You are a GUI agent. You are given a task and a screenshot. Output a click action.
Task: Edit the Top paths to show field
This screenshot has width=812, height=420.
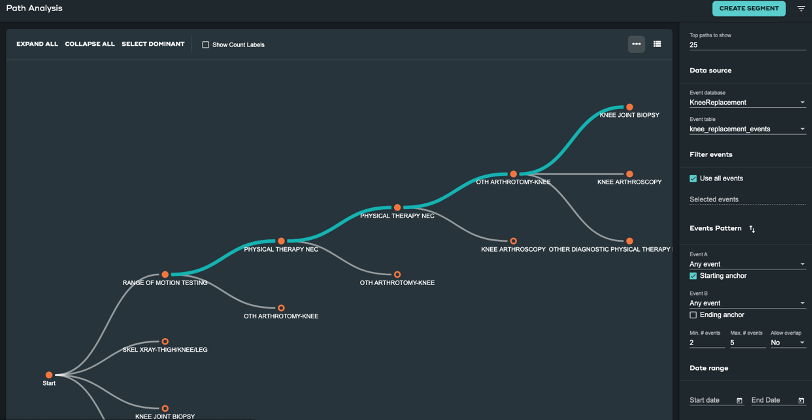(747, 45)
